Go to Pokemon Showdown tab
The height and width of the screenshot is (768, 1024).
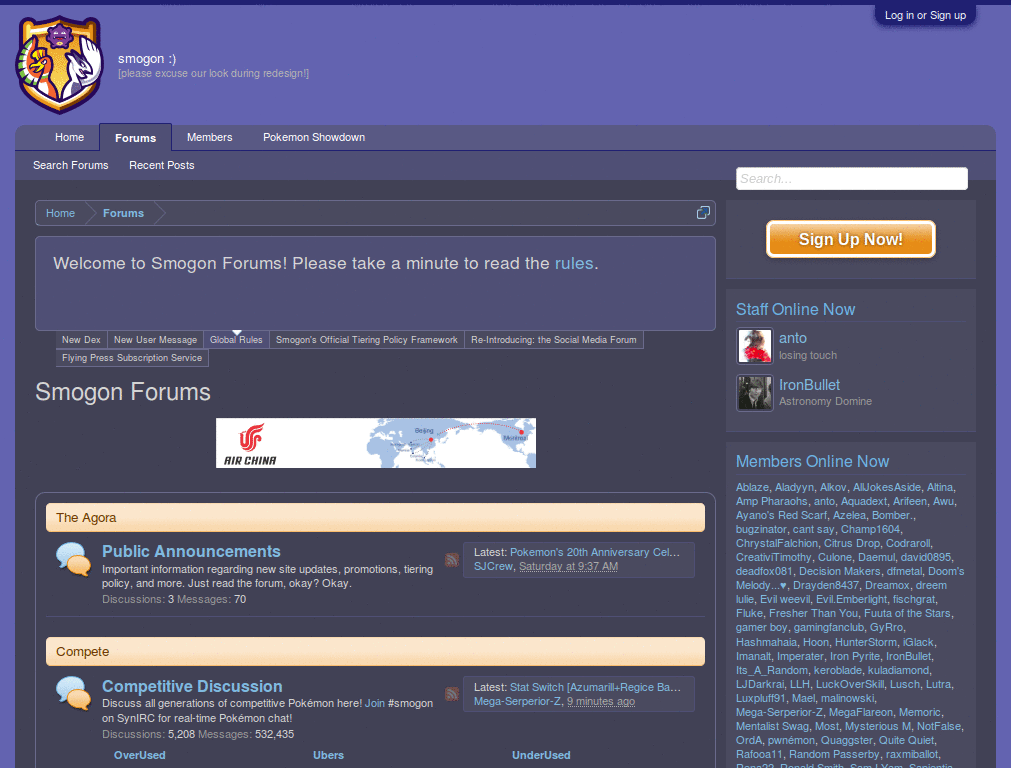point(314,137)
